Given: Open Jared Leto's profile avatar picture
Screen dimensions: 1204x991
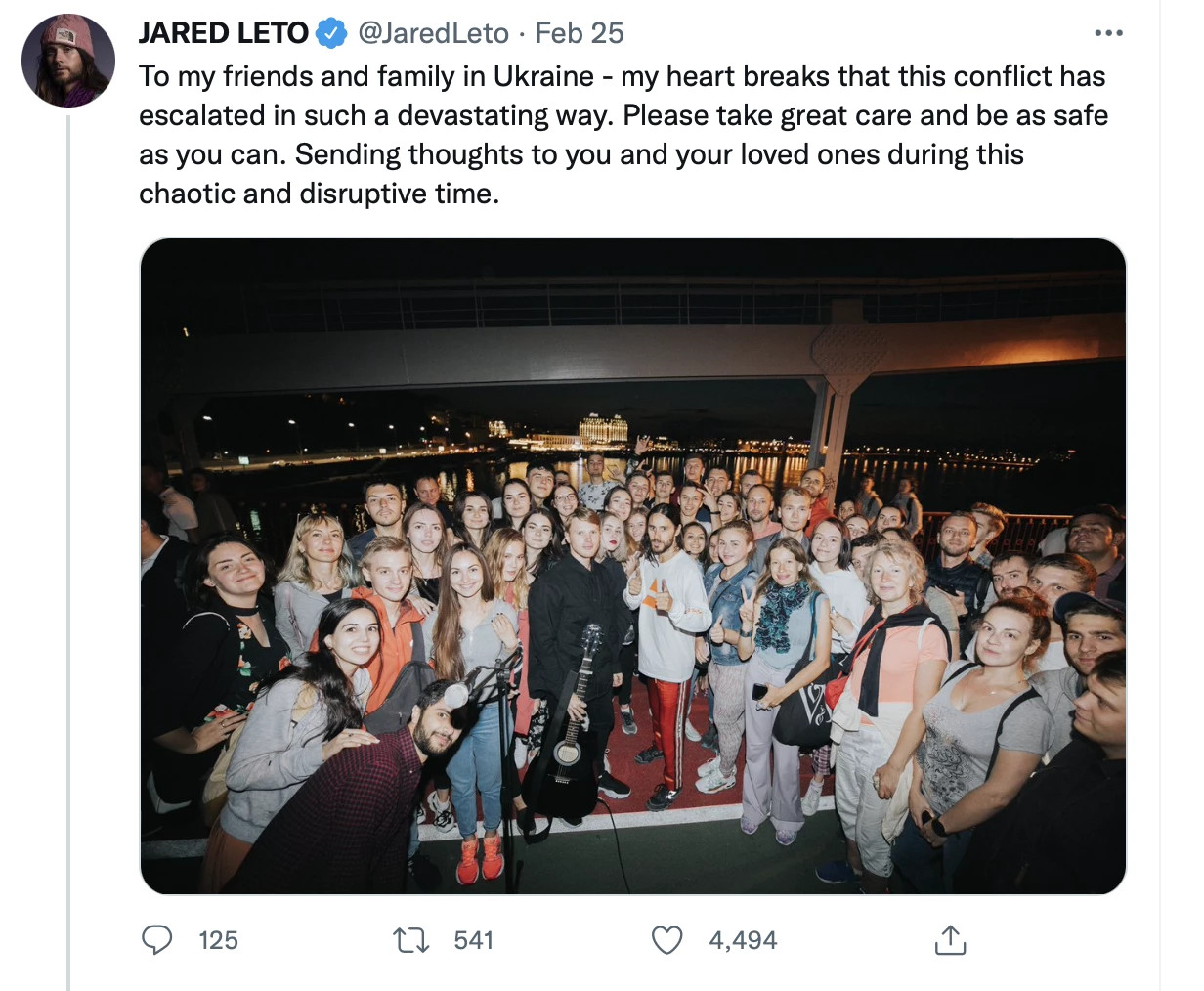Looking at the screenshot, I should pyautogui.click(x=68, y=61).
